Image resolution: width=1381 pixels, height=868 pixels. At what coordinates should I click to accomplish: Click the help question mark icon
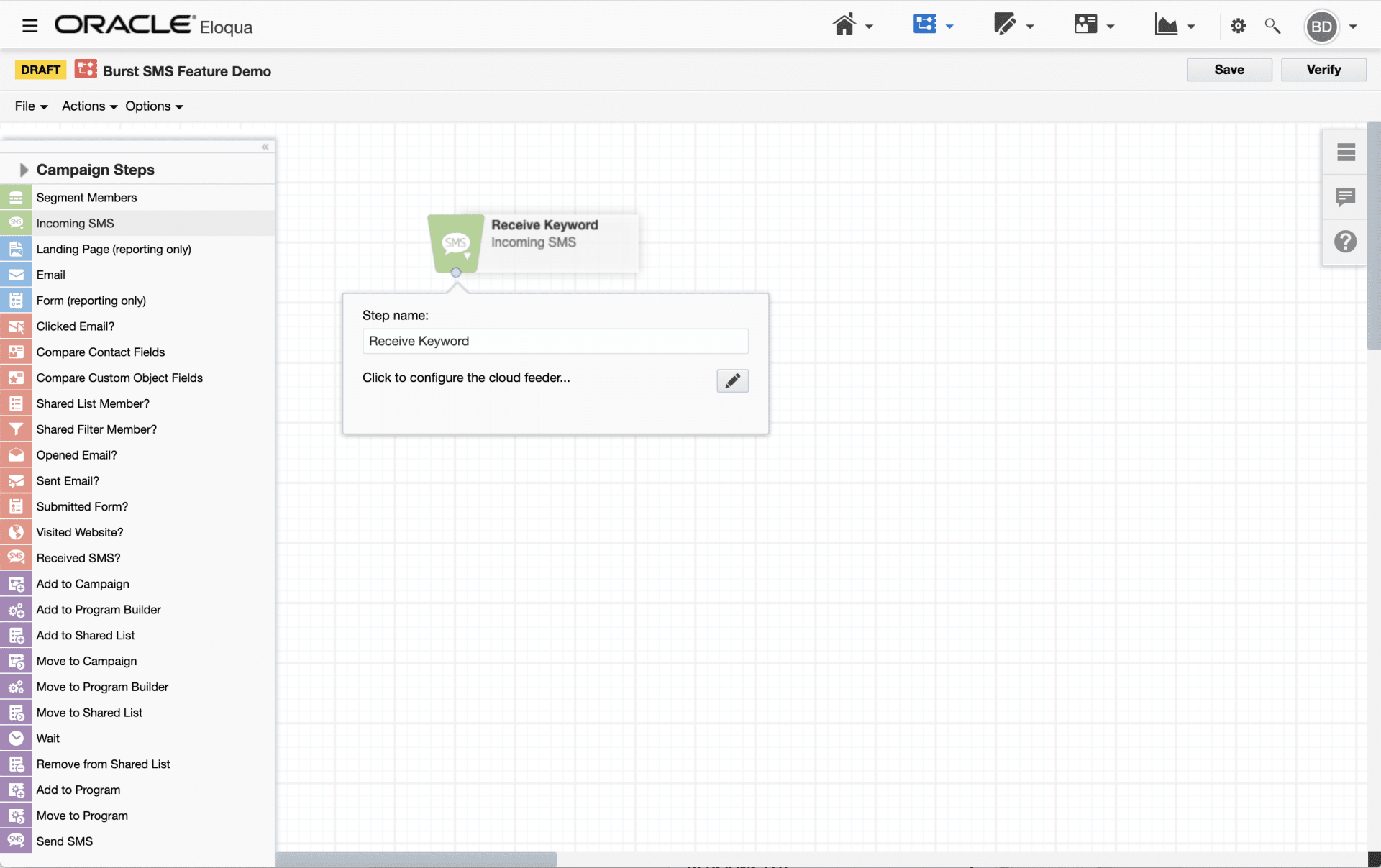tap(1346, 242)
